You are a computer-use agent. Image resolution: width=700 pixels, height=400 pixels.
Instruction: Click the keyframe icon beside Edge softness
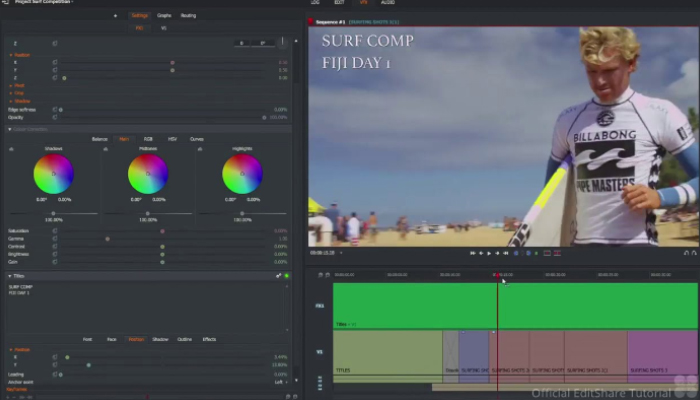55,109
